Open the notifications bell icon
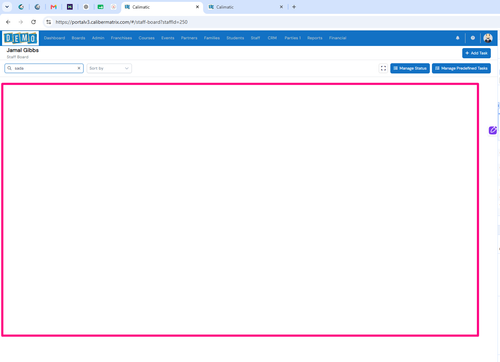This screenshot has width=500, height=362. coord(457,38)
